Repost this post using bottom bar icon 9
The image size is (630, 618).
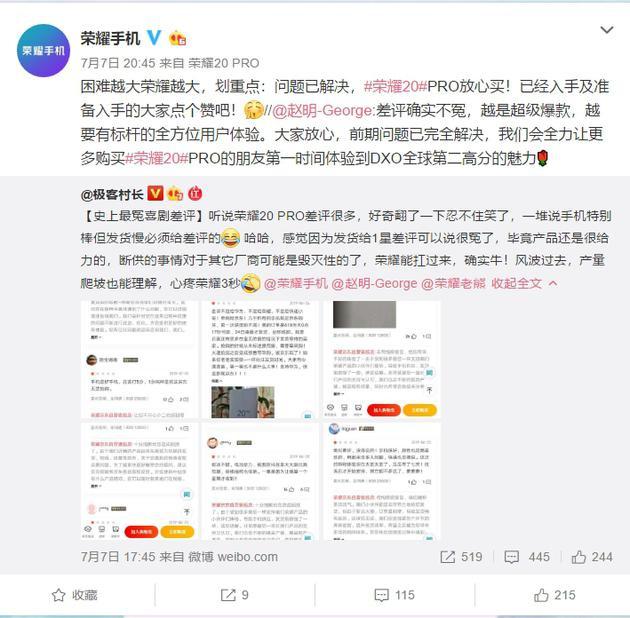click(234, 595)
